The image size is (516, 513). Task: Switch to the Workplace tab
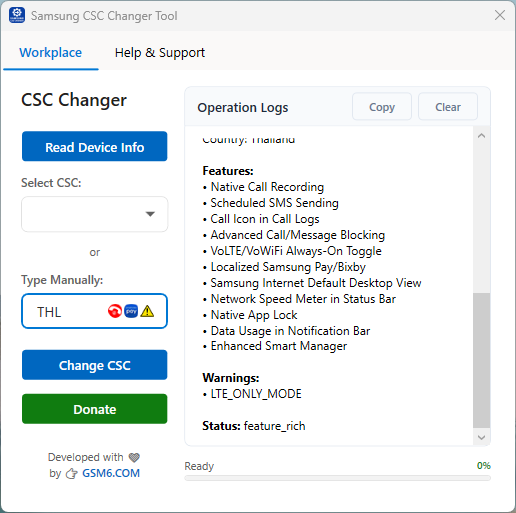[51, 53]
